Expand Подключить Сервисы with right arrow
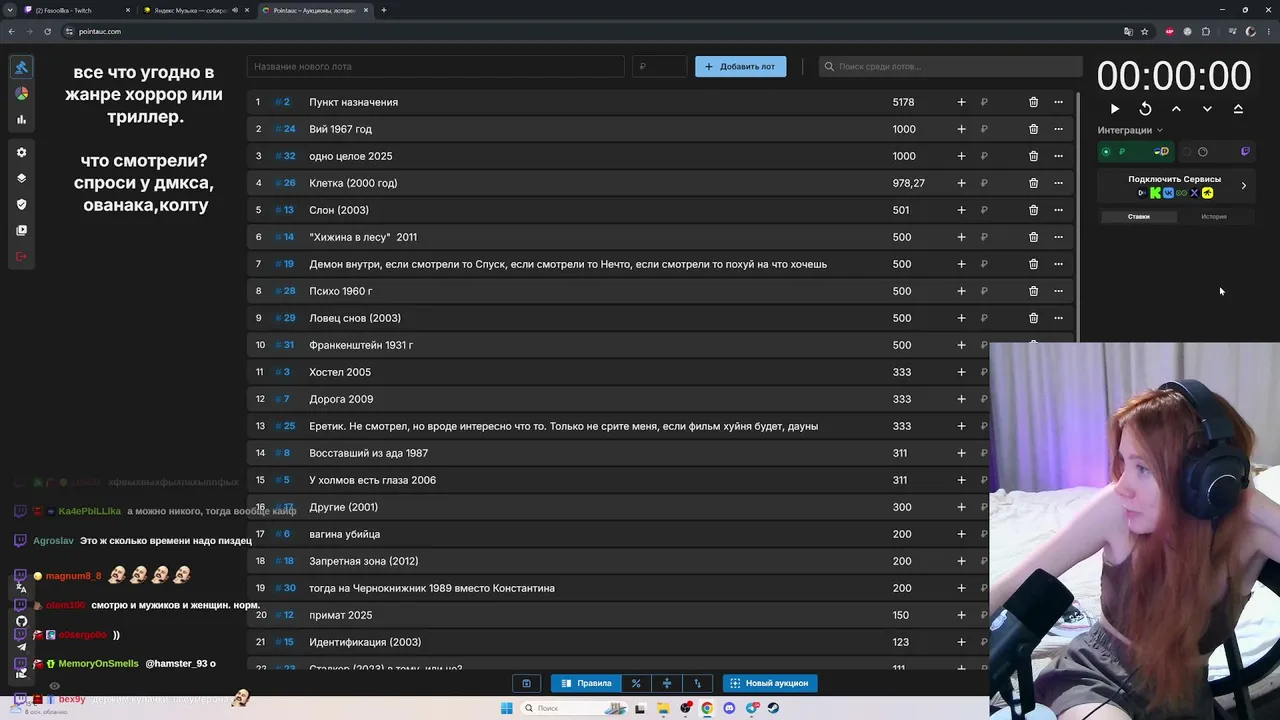 (1243, 186)
